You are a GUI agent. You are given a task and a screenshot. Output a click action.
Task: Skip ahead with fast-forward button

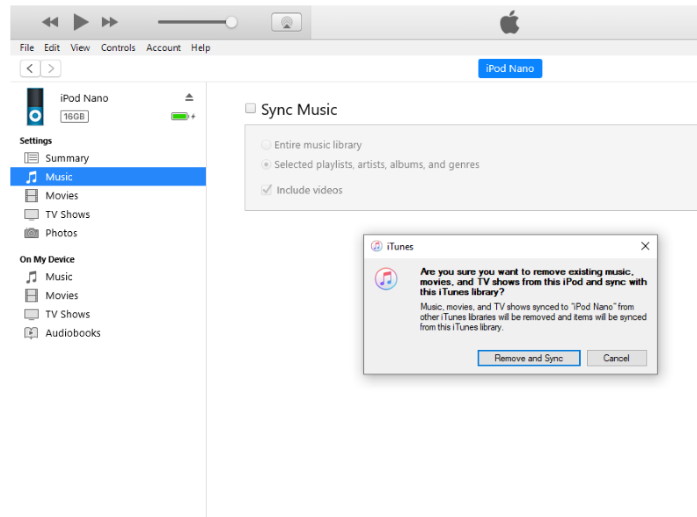[110, 22]
